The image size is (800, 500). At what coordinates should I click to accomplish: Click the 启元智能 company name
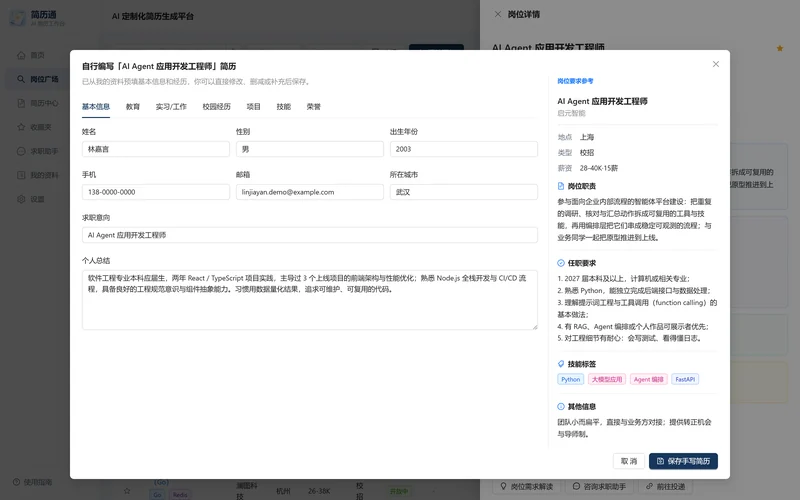(571, 113)
